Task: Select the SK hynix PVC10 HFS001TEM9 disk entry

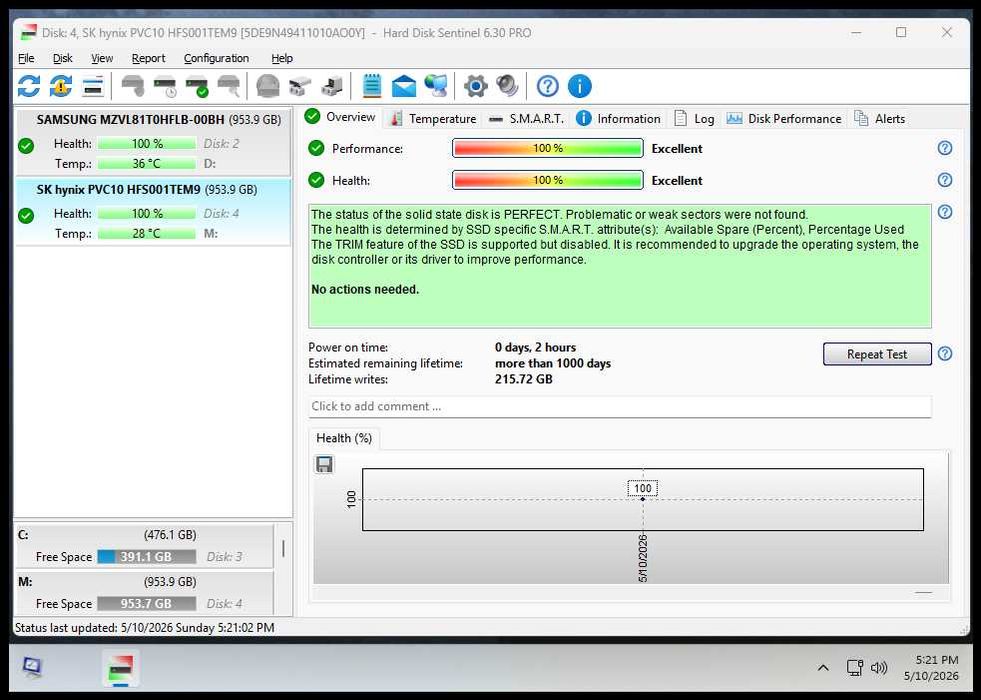Action: [153, 211]
